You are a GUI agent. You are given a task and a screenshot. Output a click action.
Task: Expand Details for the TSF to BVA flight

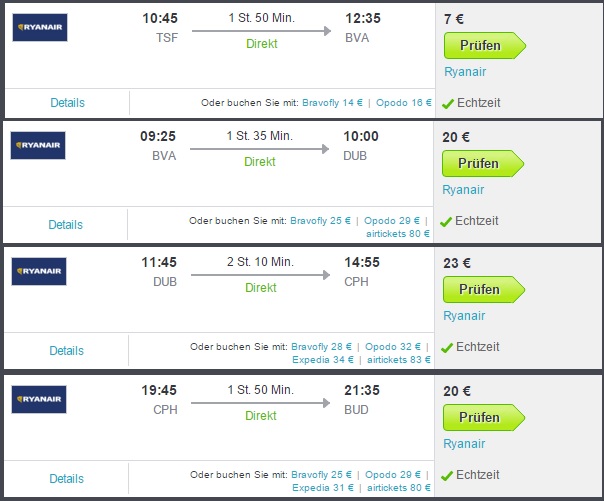(67, 103)
